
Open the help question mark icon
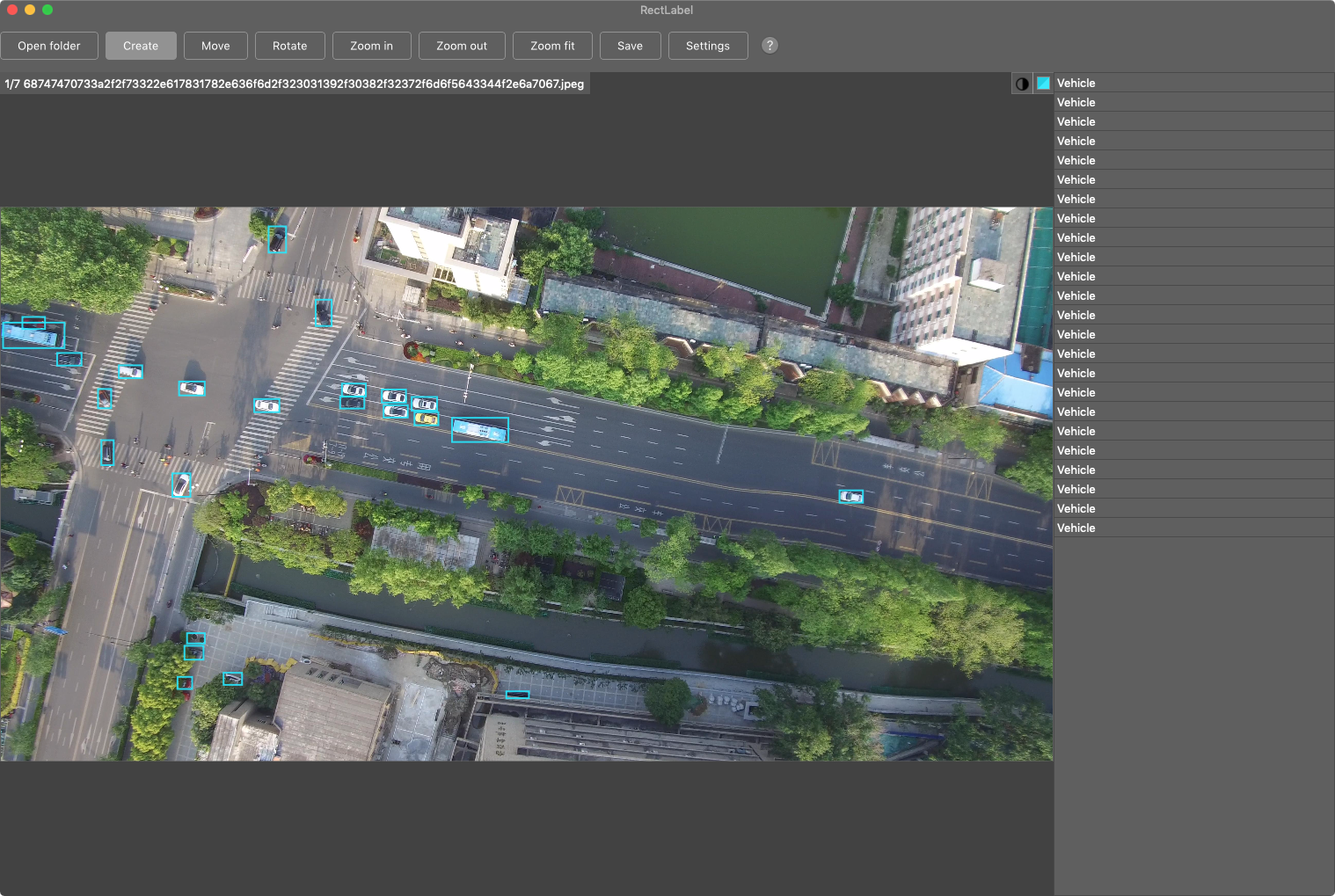(x=769, y=45)
